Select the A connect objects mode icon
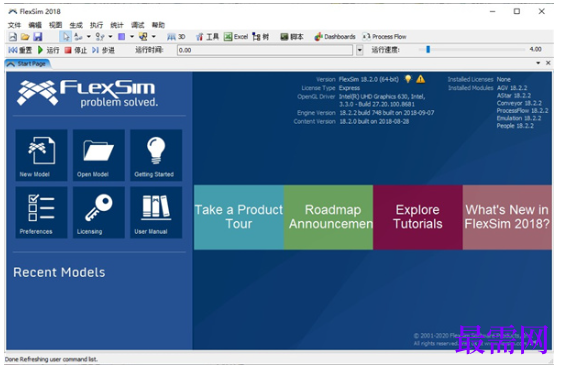567x371 pixels. pos(78,37)
